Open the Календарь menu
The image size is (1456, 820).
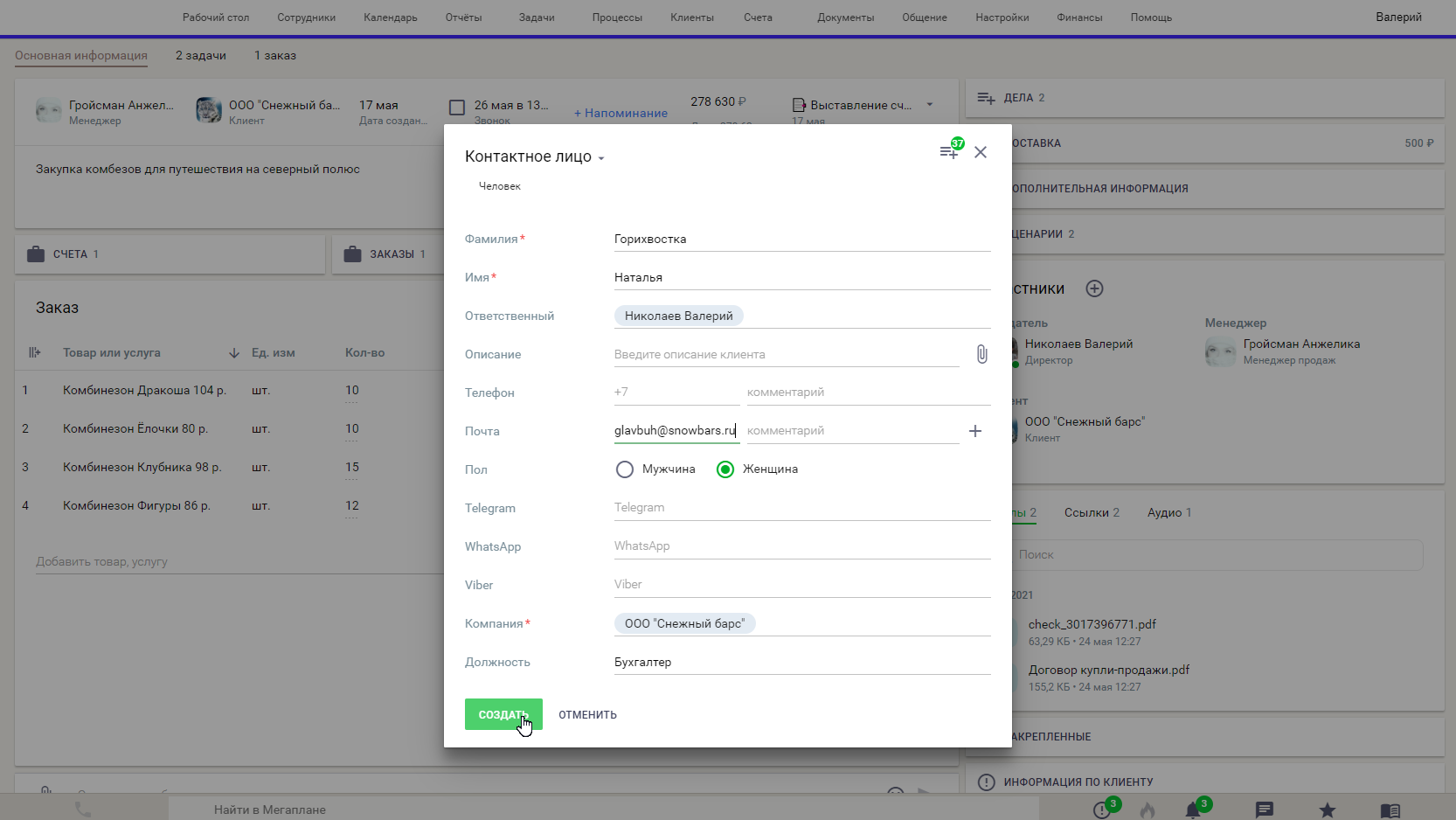[x=391, y=17]
